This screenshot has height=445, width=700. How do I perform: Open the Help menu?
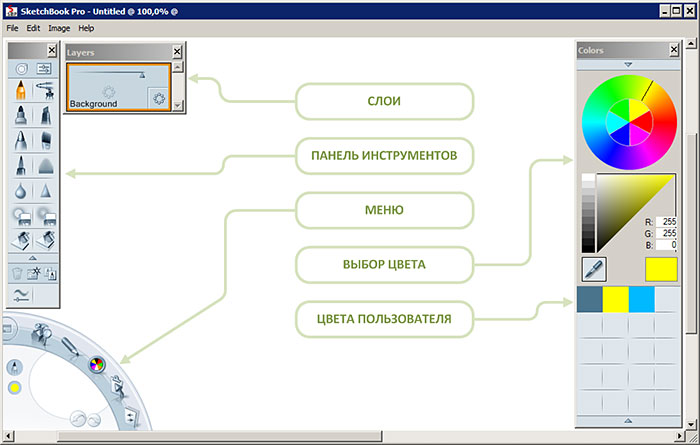[86, 28]
